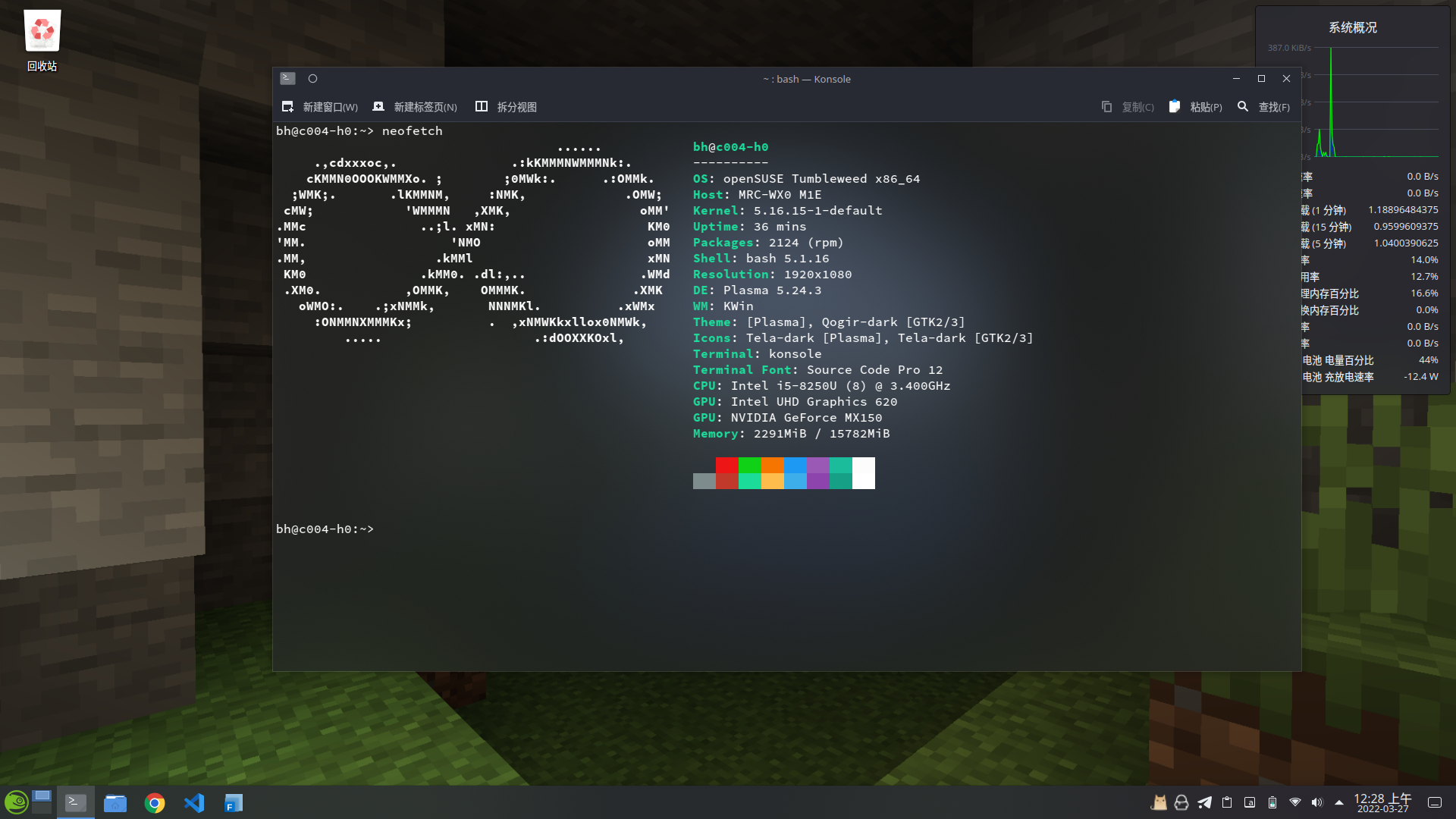
Task: Click the 'Terminal Font: Source Code Pro 12' line
Action: pyautogui.click(x=817, y=370)
